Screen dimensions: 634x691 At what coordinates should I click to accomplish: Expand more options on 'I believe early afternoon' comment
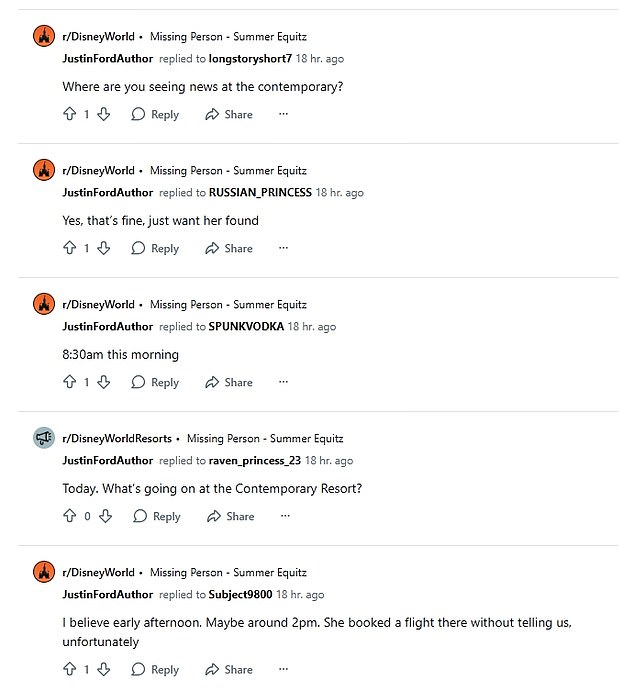coord(284,670)
